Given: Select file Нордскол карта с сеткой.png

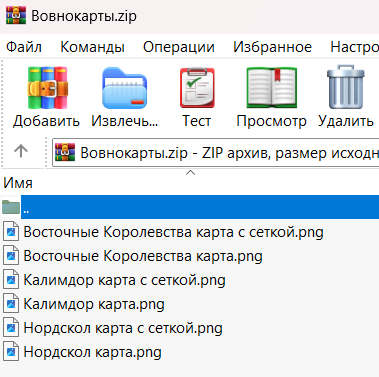Looking at the screenshot, I should pyautogui.click(x=123, y=328).
